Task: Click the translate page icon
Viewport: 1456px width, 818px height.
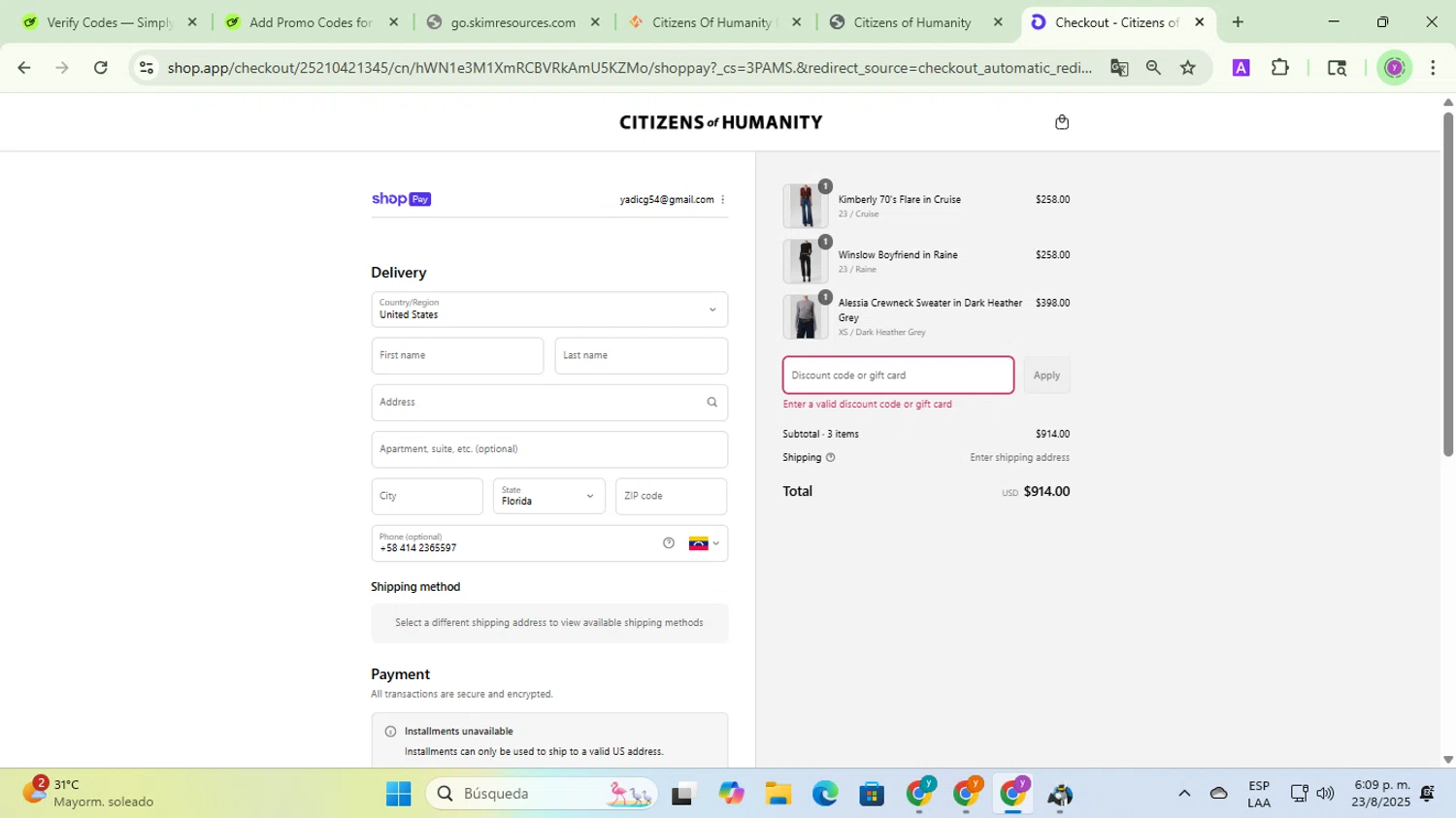Action: click(x=1119, y=68)
